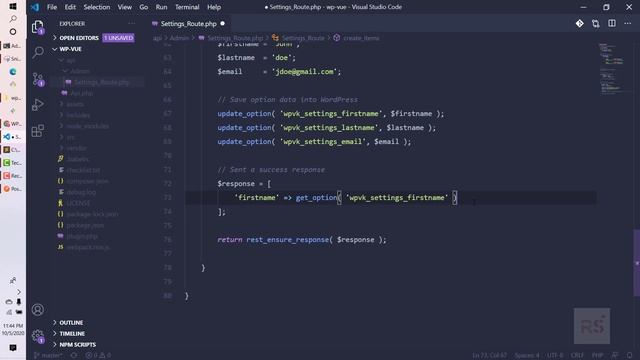Viewport: 640px width, 360px height.
Task: Open the notifications bell in status bar
Action: pyautogui.click(x=630, y=355)
